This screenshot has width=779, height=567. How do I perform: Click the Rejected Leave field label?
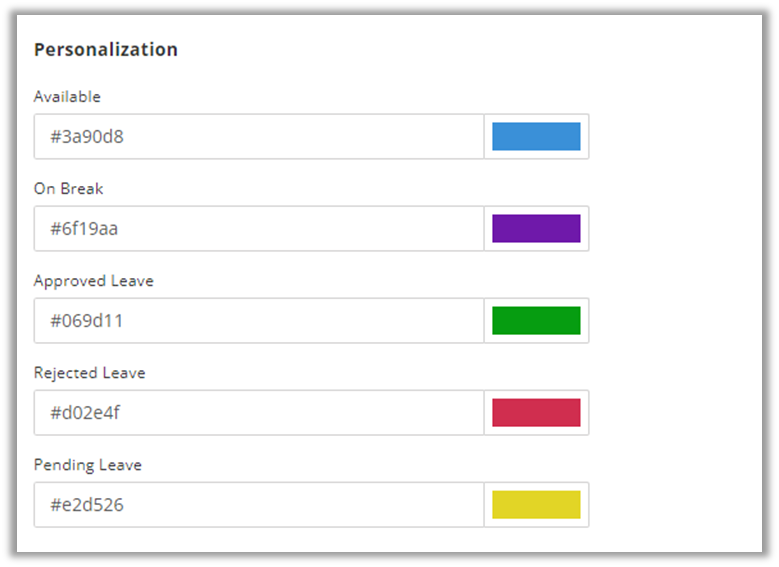[x=89, y=373]
